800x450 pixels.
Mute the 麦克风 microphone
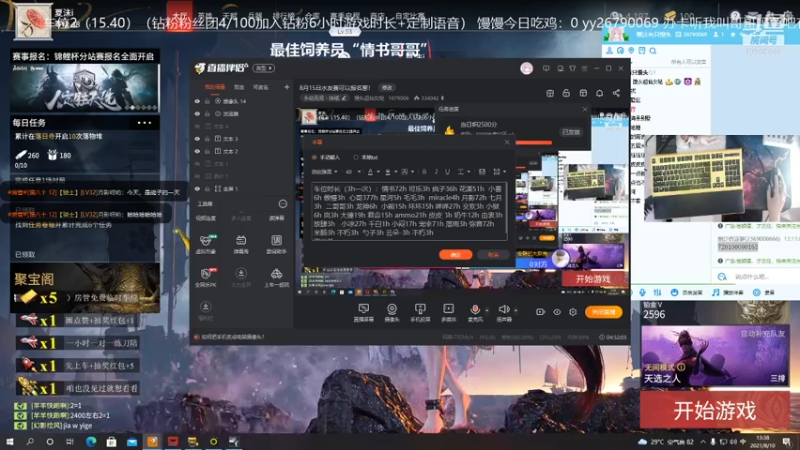[474, 312]
